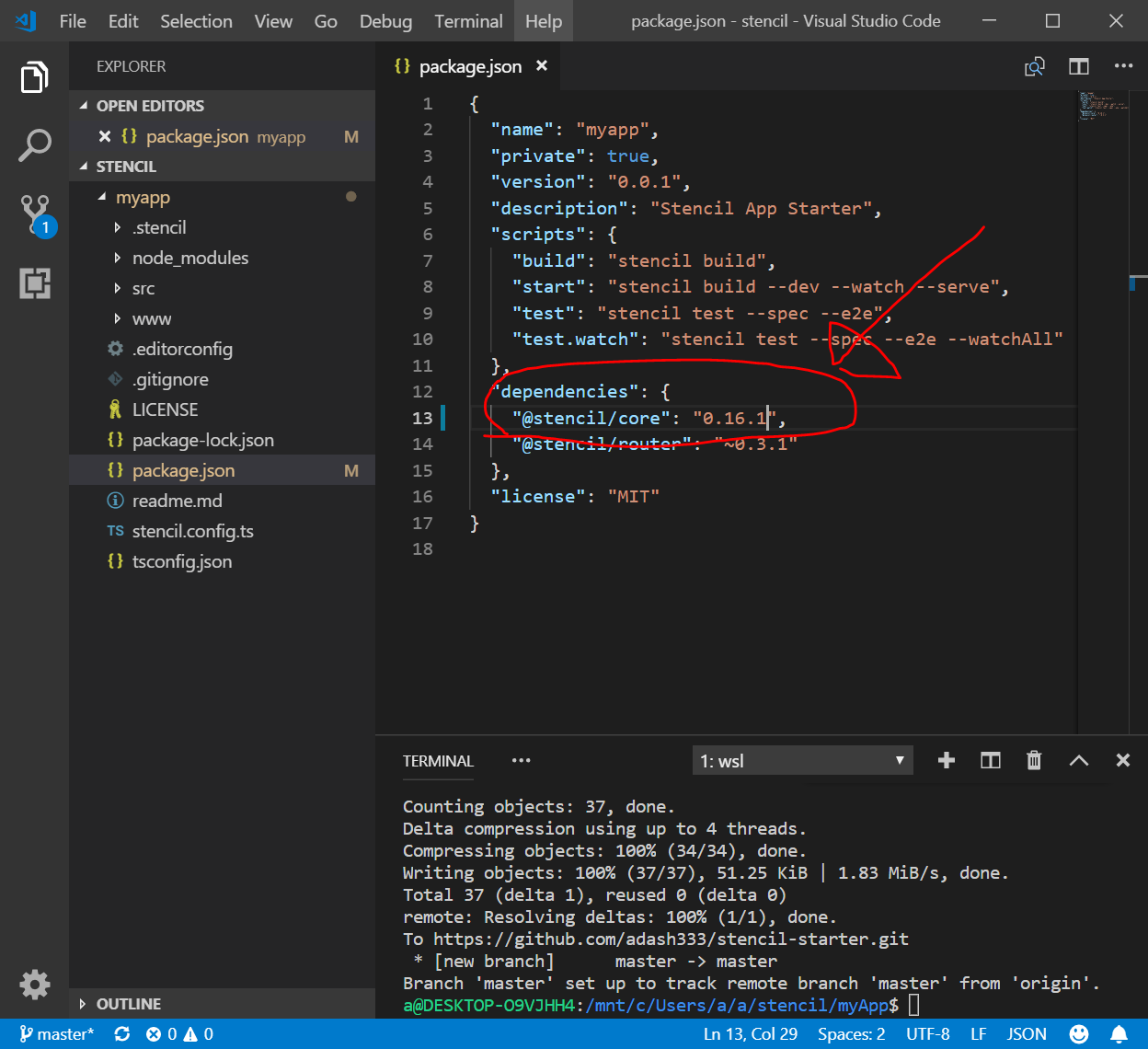Click the VS Code logo icon
1148x1049 pixels.
point(26,20)
